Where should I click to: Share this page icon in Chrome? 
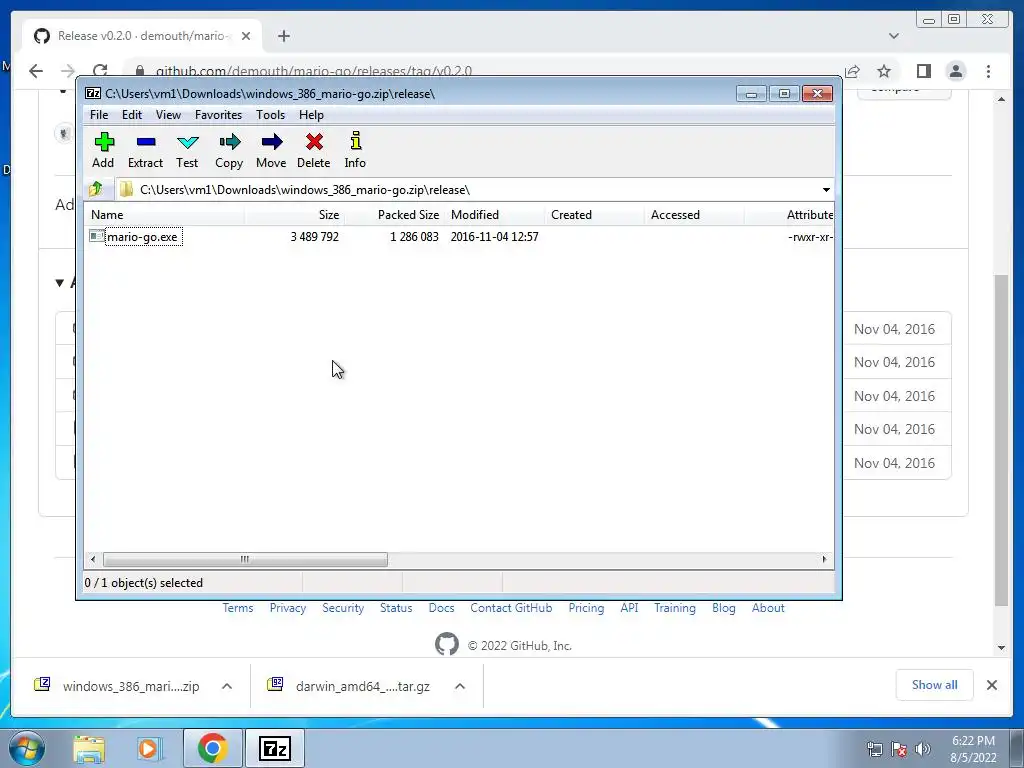(852, 71)
